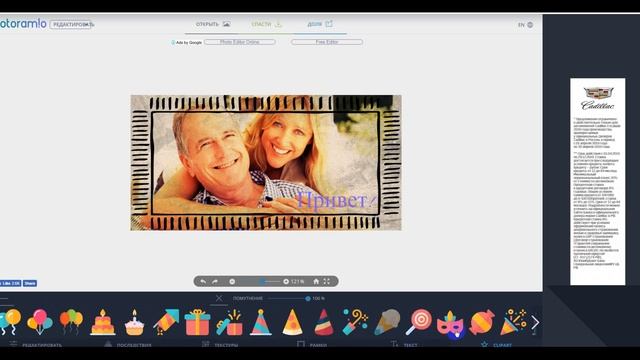Viewport: 640px width, 360px height.
Task: Close the clipart panel with X
Action: tap(219, 298)
